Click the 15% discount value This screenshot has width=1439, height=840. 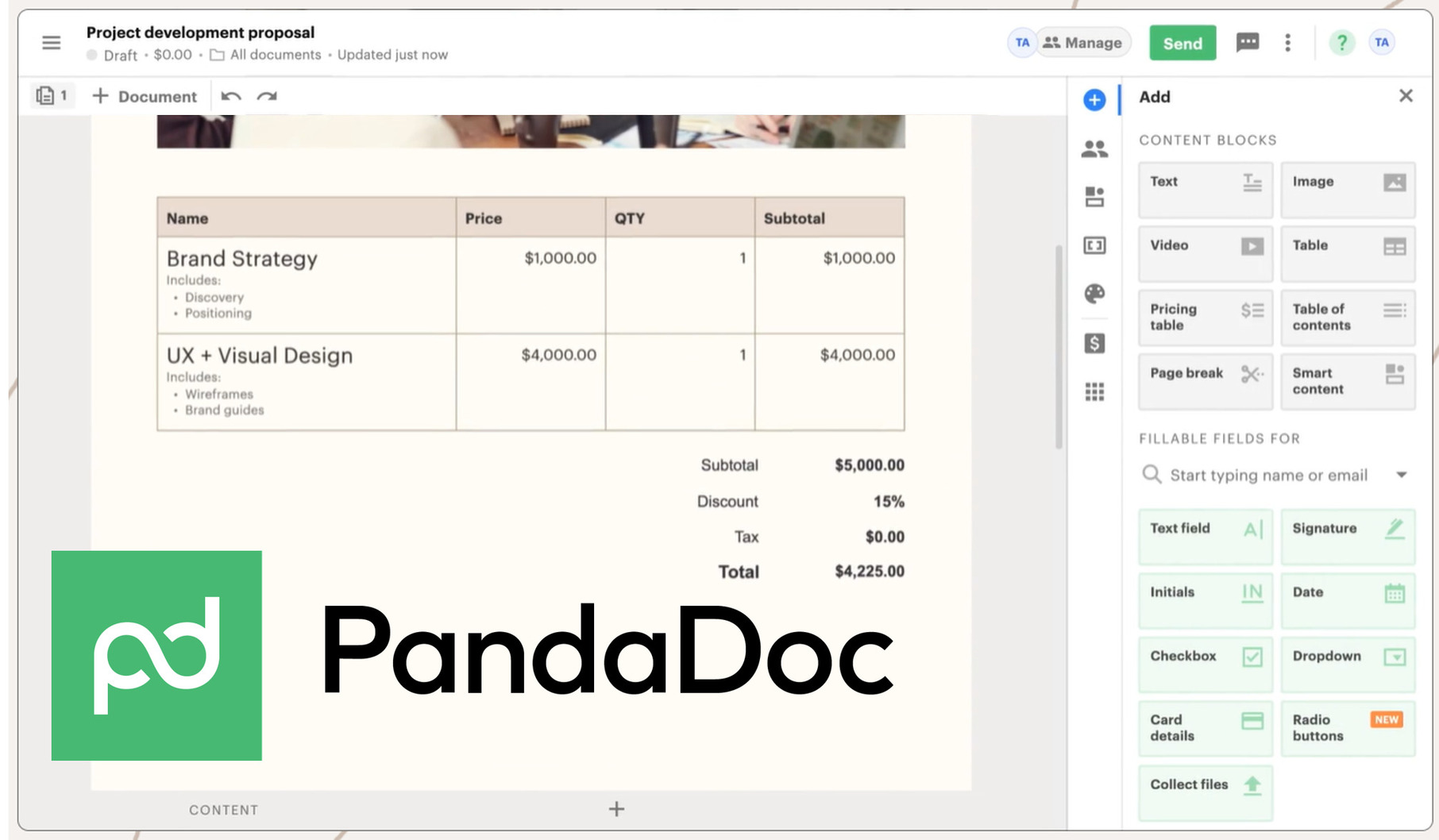(x=889, y=502)
